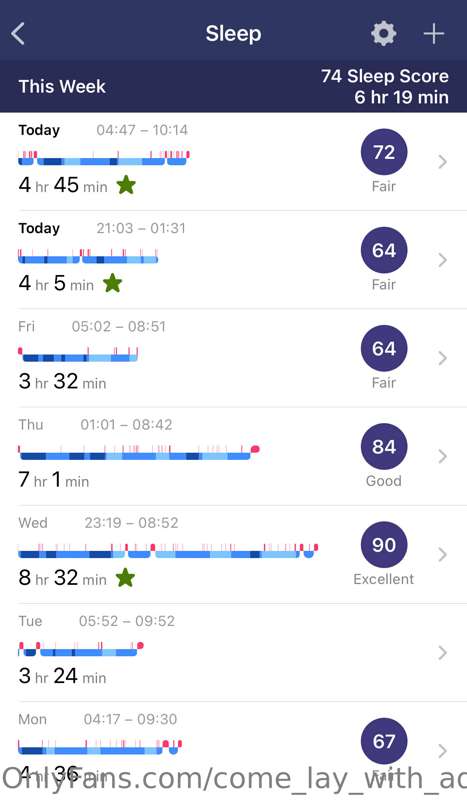Screen dimensions: 467x800
Task: Expand Fri 05:02 – 08:51 entry chevron
Action: point(443,358)
